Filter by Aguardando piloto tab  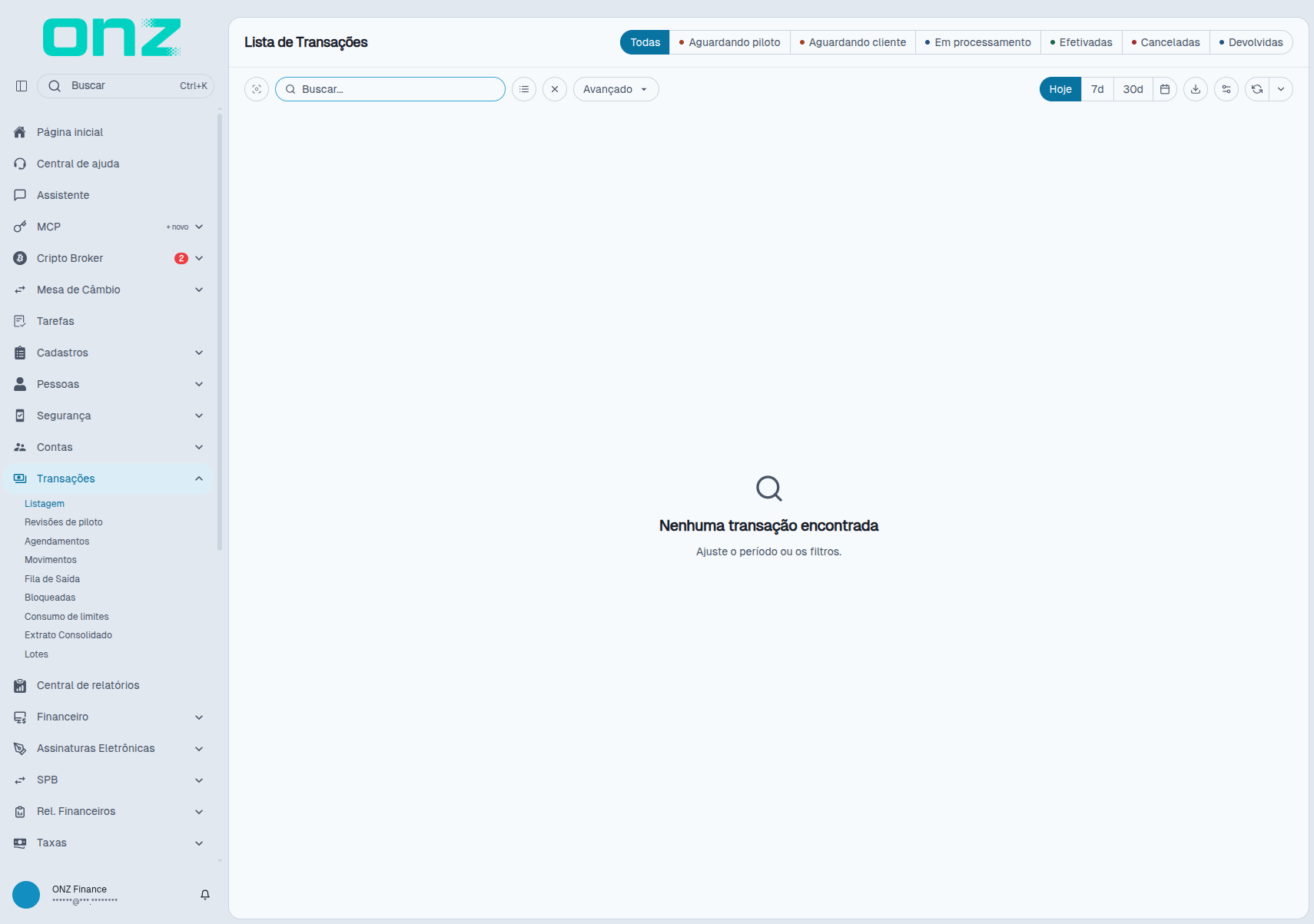tap(730, 42)
